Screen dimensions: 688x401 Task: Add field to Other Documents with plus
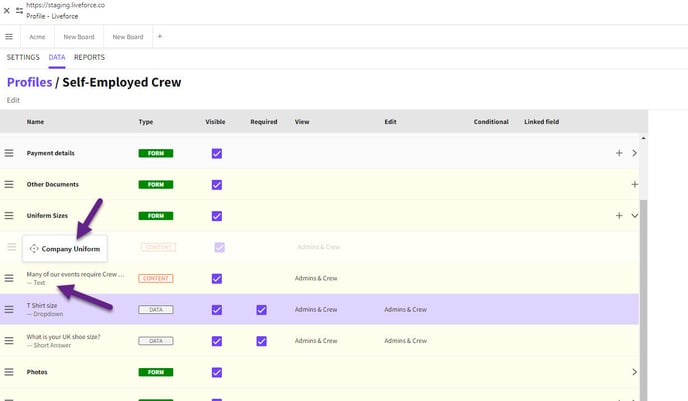click(x=634, y=184)
